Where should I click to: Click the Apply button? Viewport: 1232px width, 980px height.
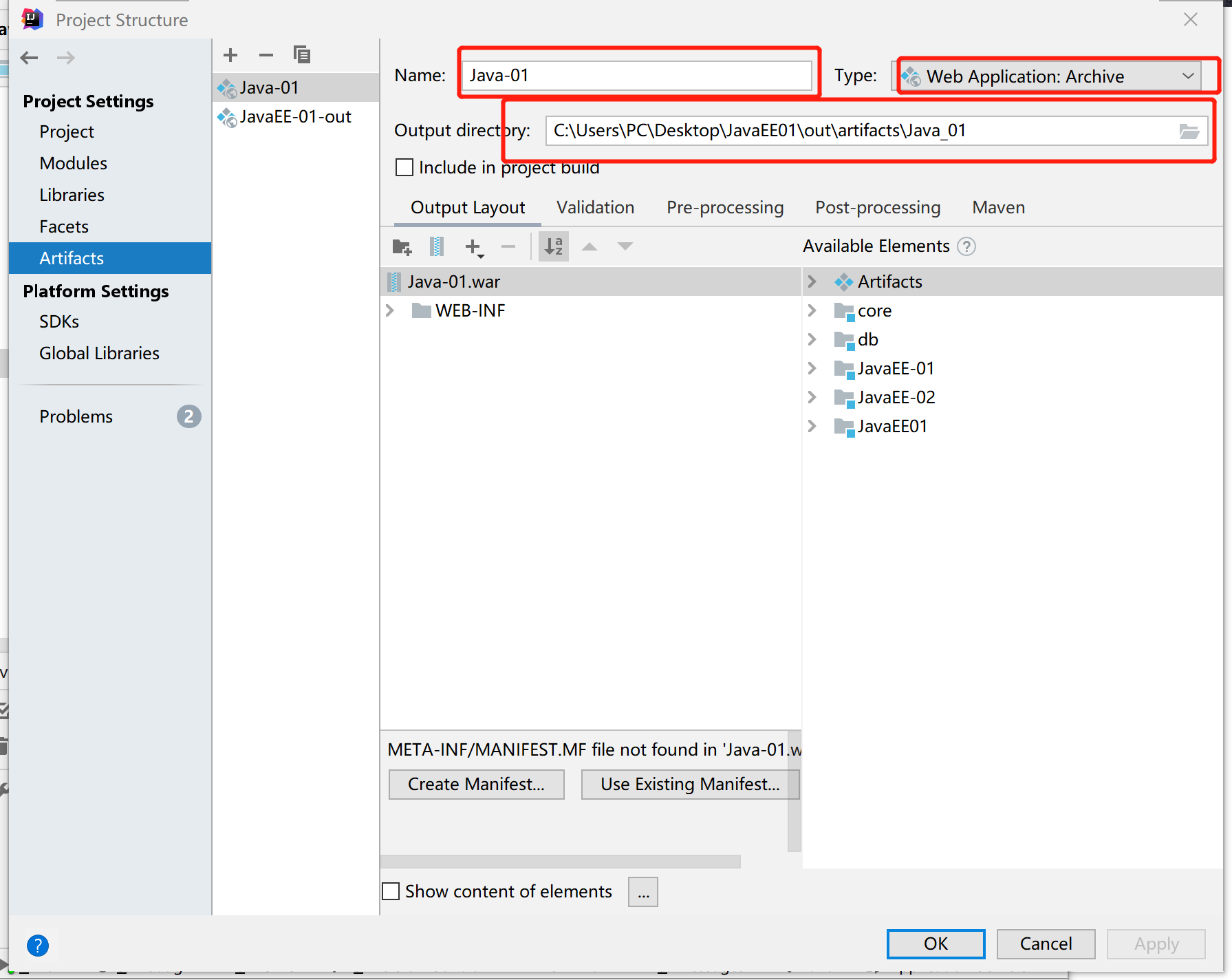pyautogui.click(x=1156, y=944)
